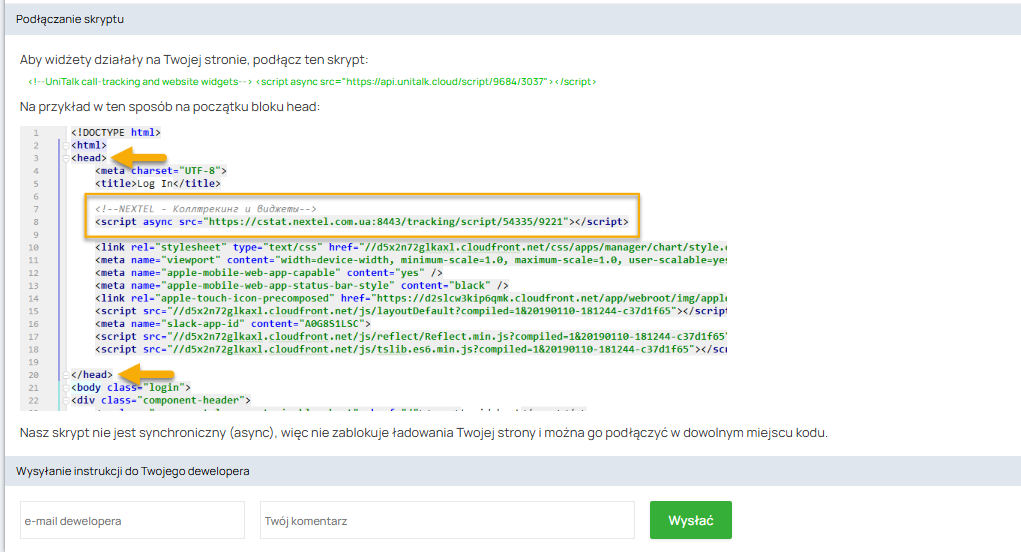Click the green Wysłać button
This screenshot has height=552, width=1021.
click(x=690, y=520)
